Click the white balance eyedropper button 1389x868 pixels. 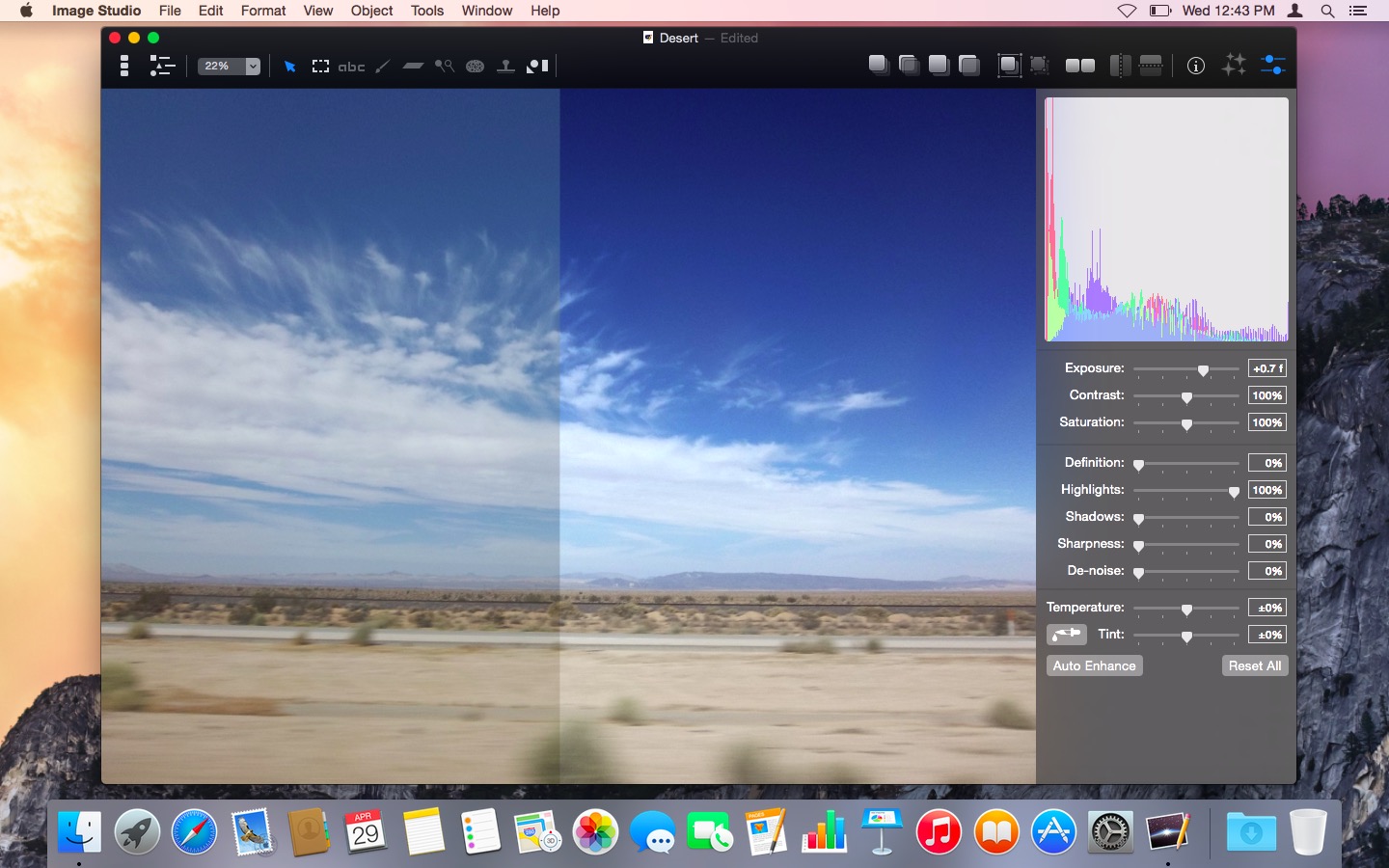(1066, 635)
